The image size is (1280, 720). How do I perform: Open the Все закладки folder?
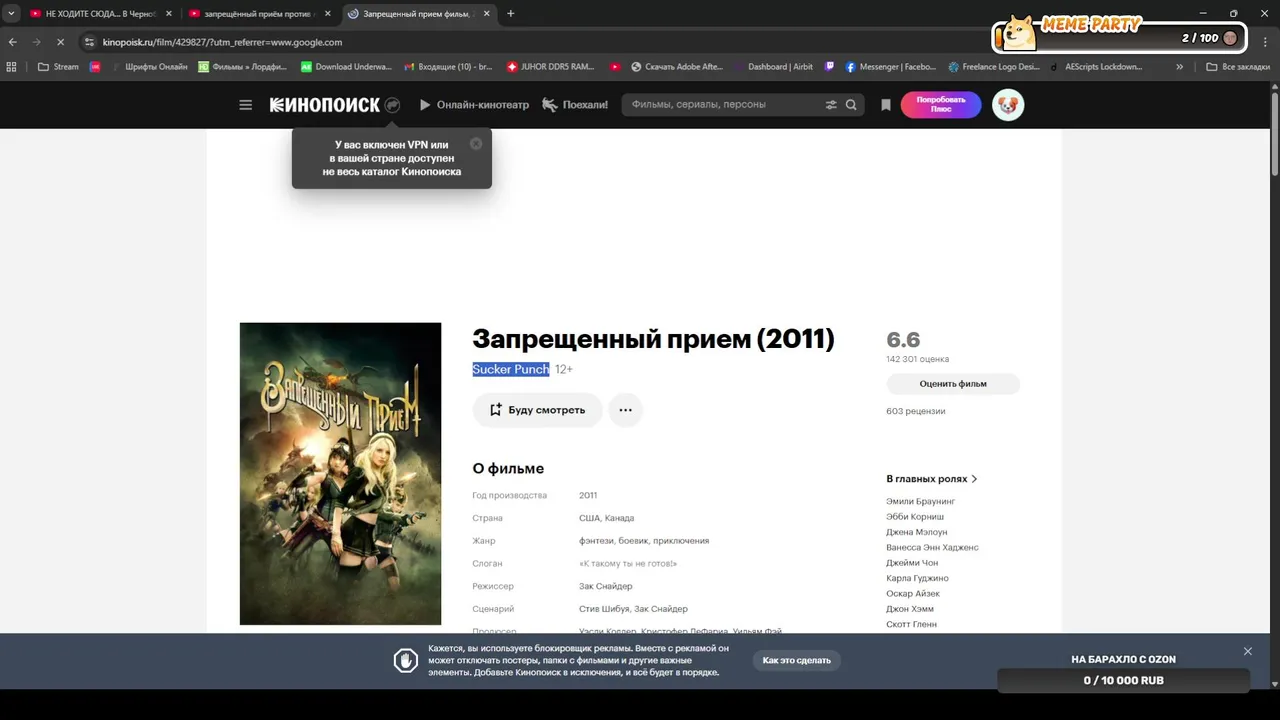point(1238,67)
